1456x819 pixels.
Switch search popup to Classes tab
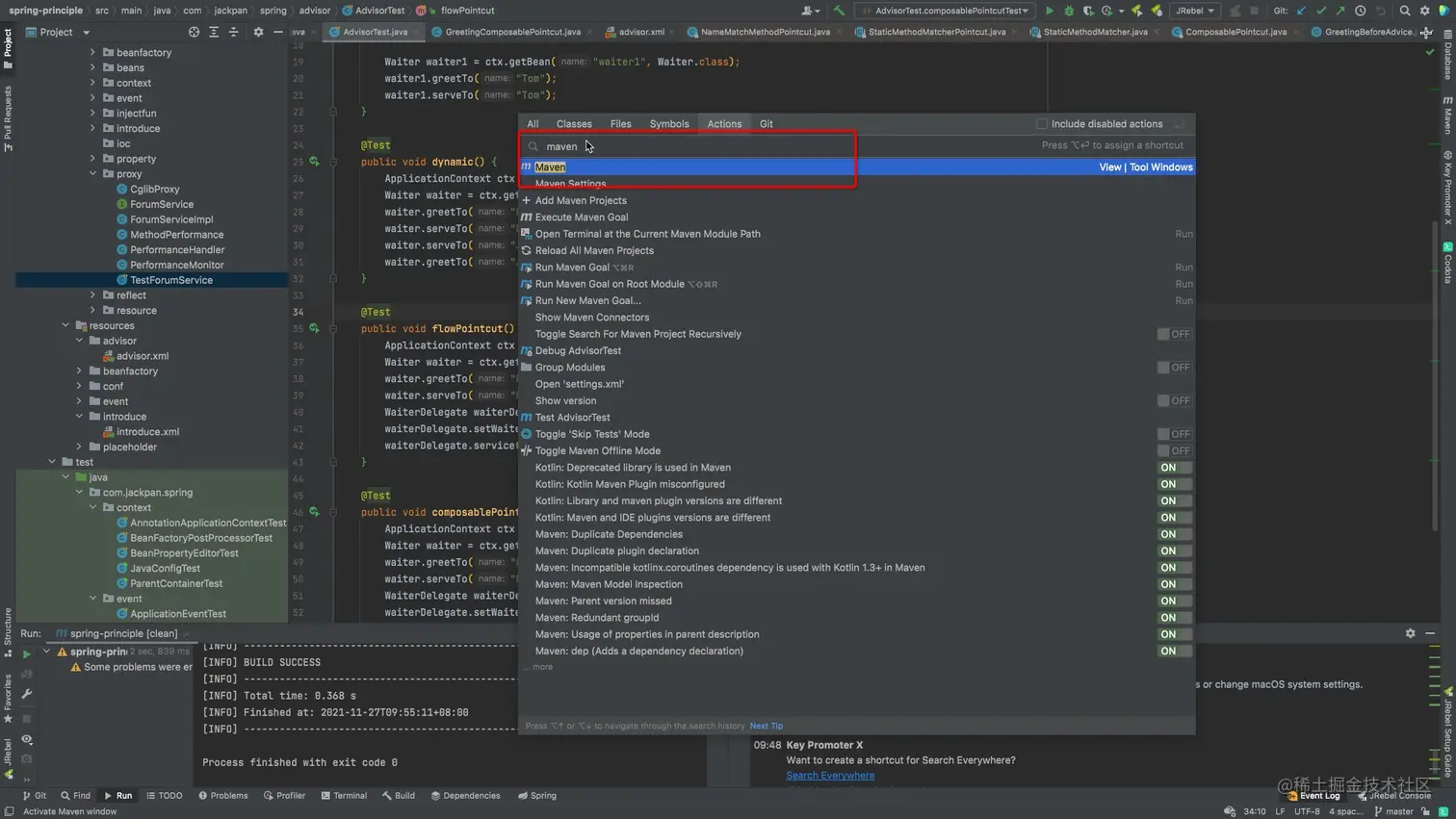click(x=574, y=124)
